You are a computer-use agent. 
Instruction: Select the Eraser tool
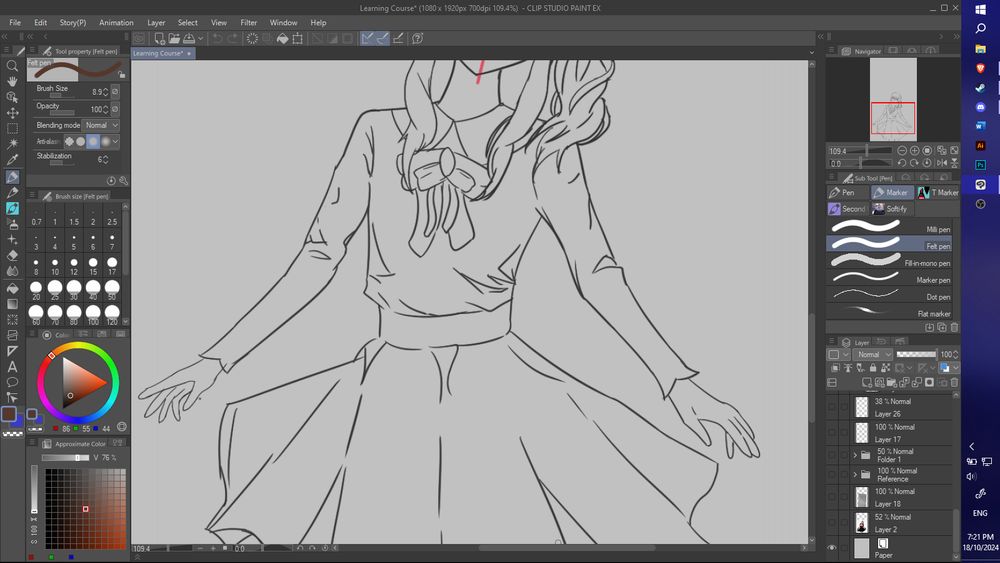click(x=12, y=255)
